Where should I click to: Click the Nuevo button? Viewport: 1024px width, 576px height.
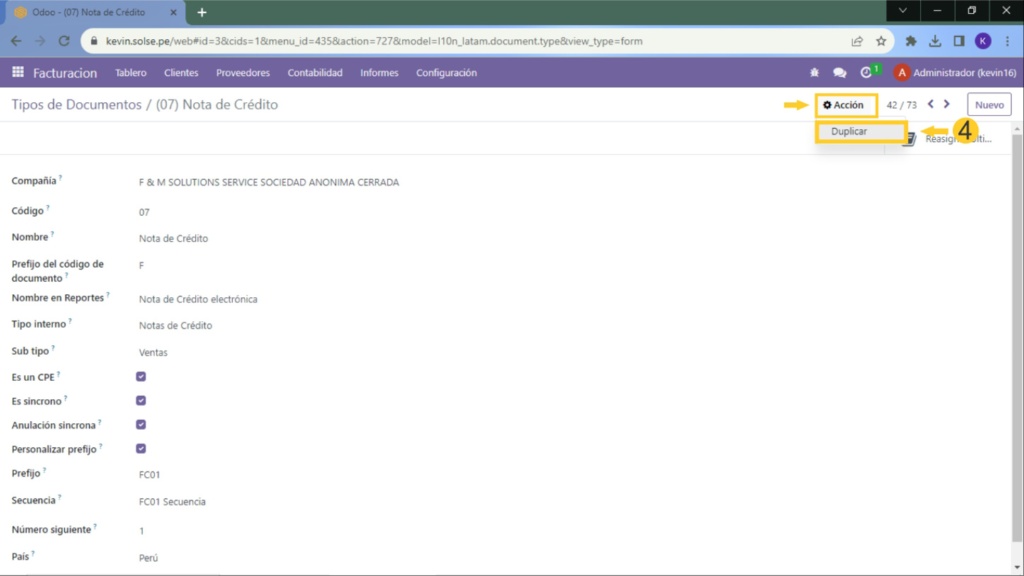[x=988, y=105]
